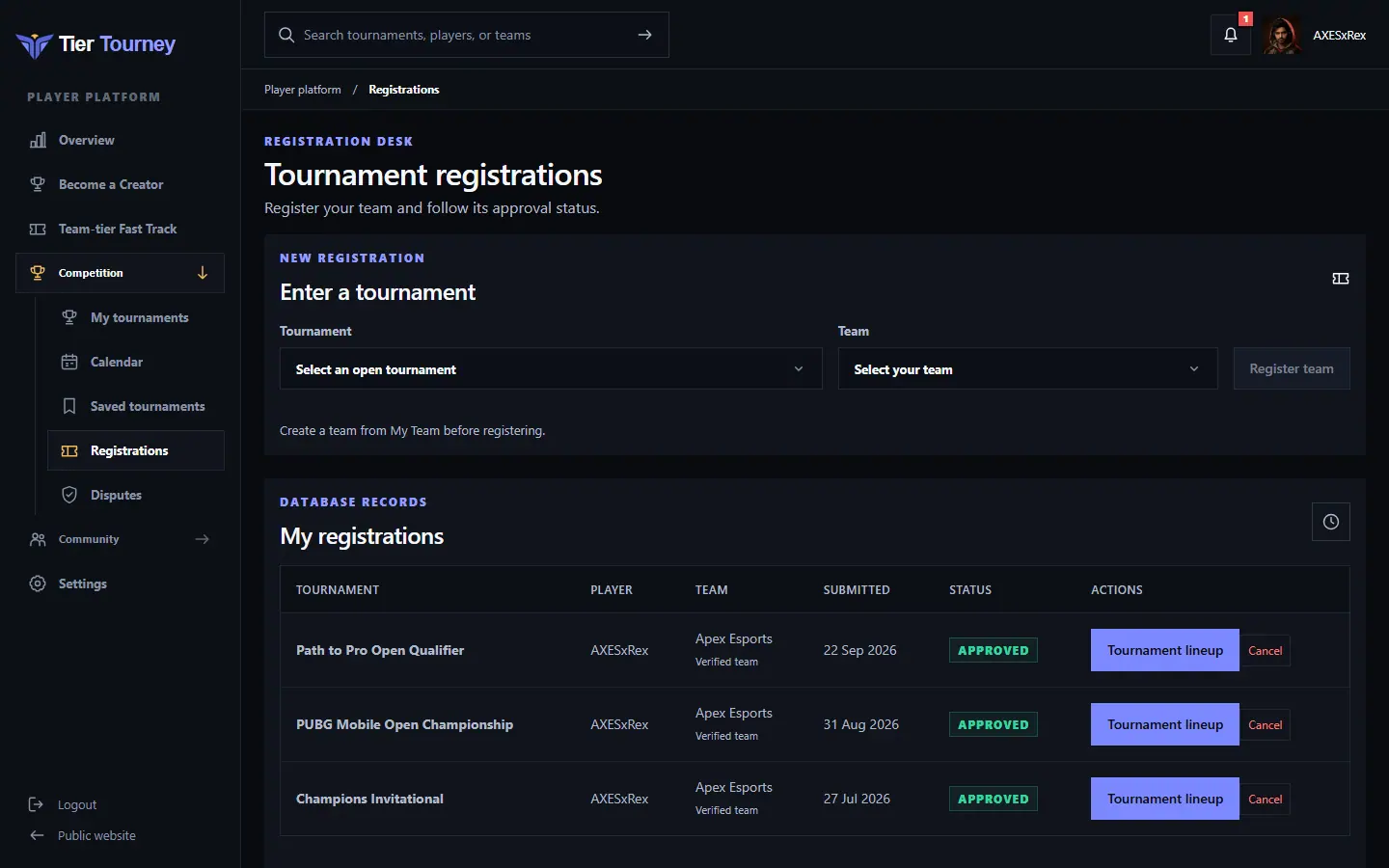This screenshot has height=868, width=1389.
Task: Click the Team-tier Fast Track ticket icon
Action: pos(38,229)
